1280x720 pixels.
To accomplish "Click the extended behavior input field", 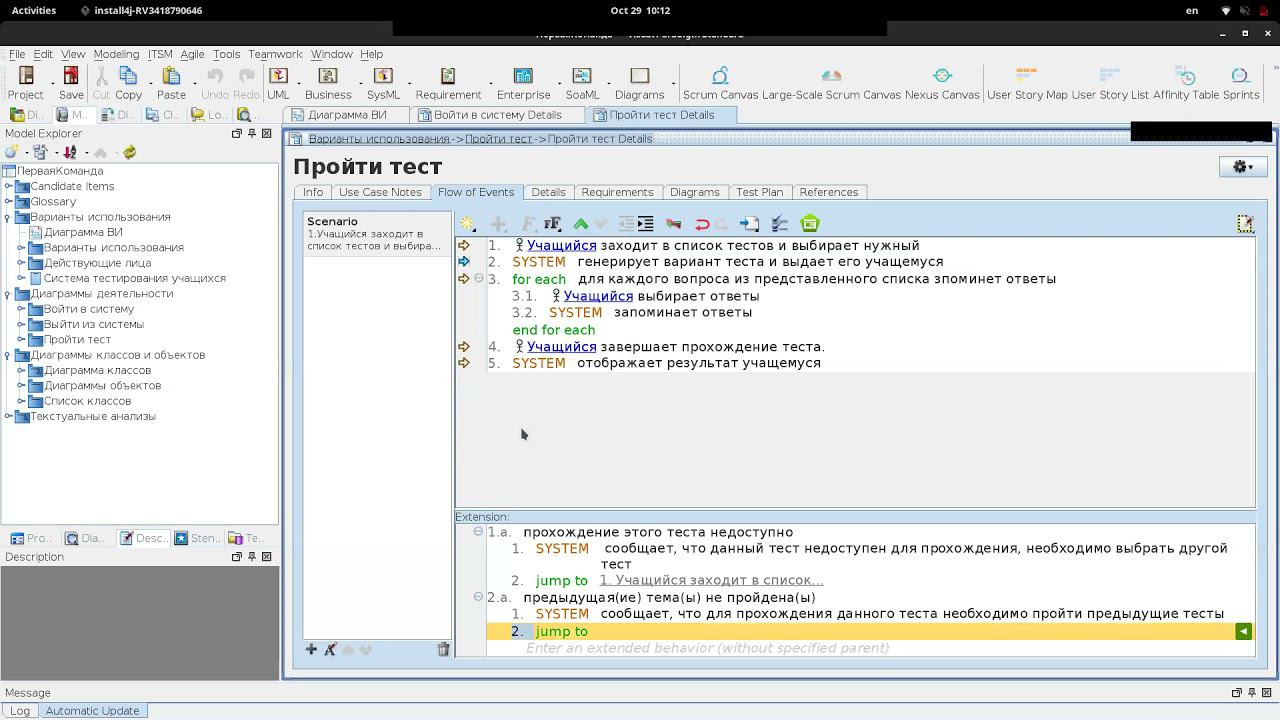I will pos(707,648).
